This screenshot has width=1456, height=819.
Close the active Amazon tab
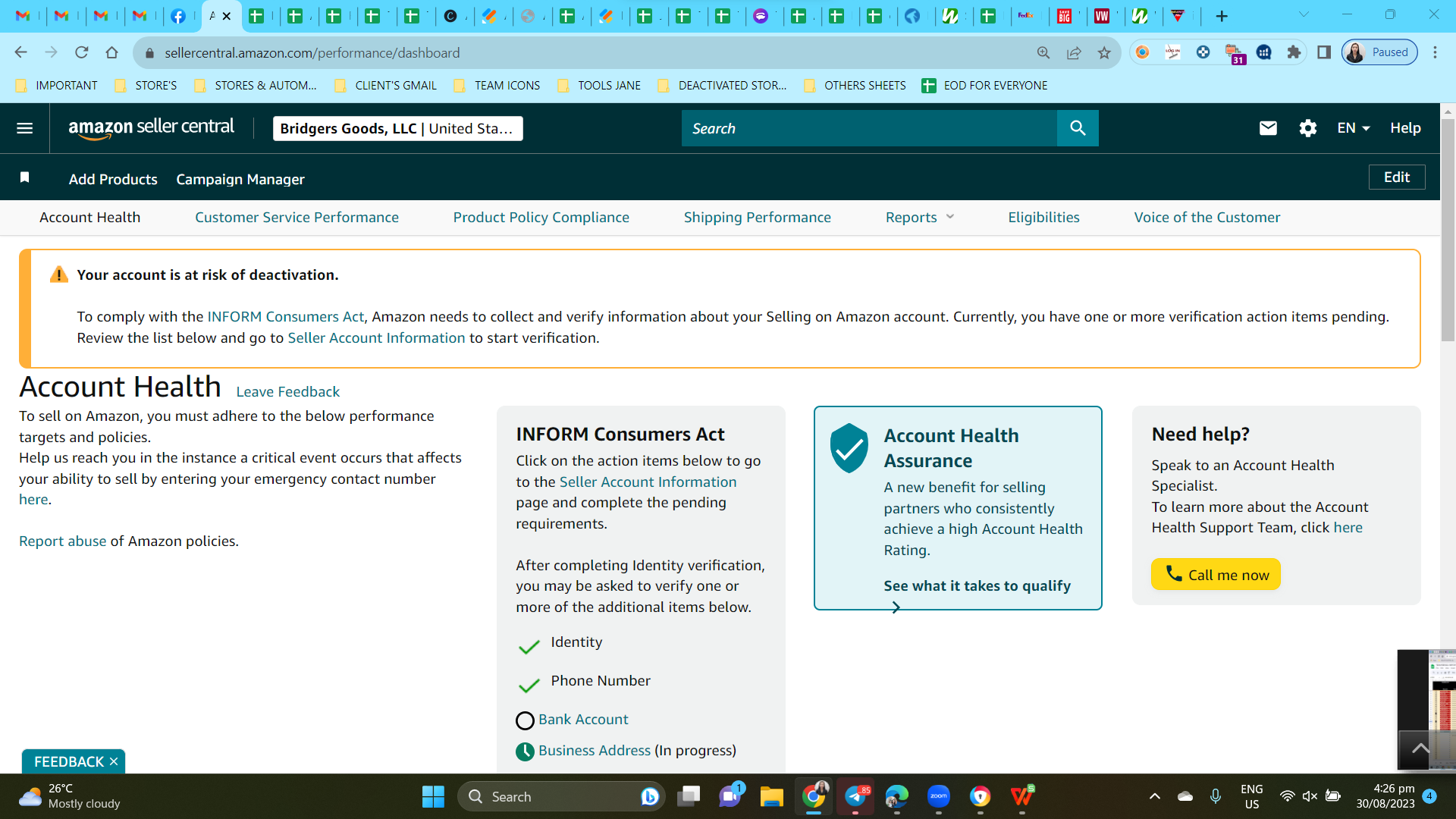pos(226,16)
